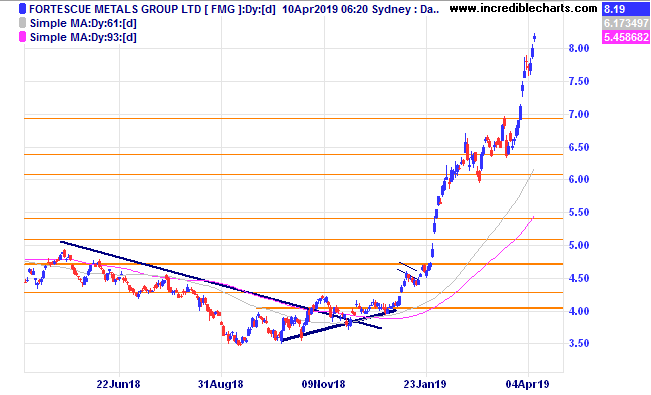Click the 09Nov18 date axis label

pyautogui.click(x=323, y=384)
